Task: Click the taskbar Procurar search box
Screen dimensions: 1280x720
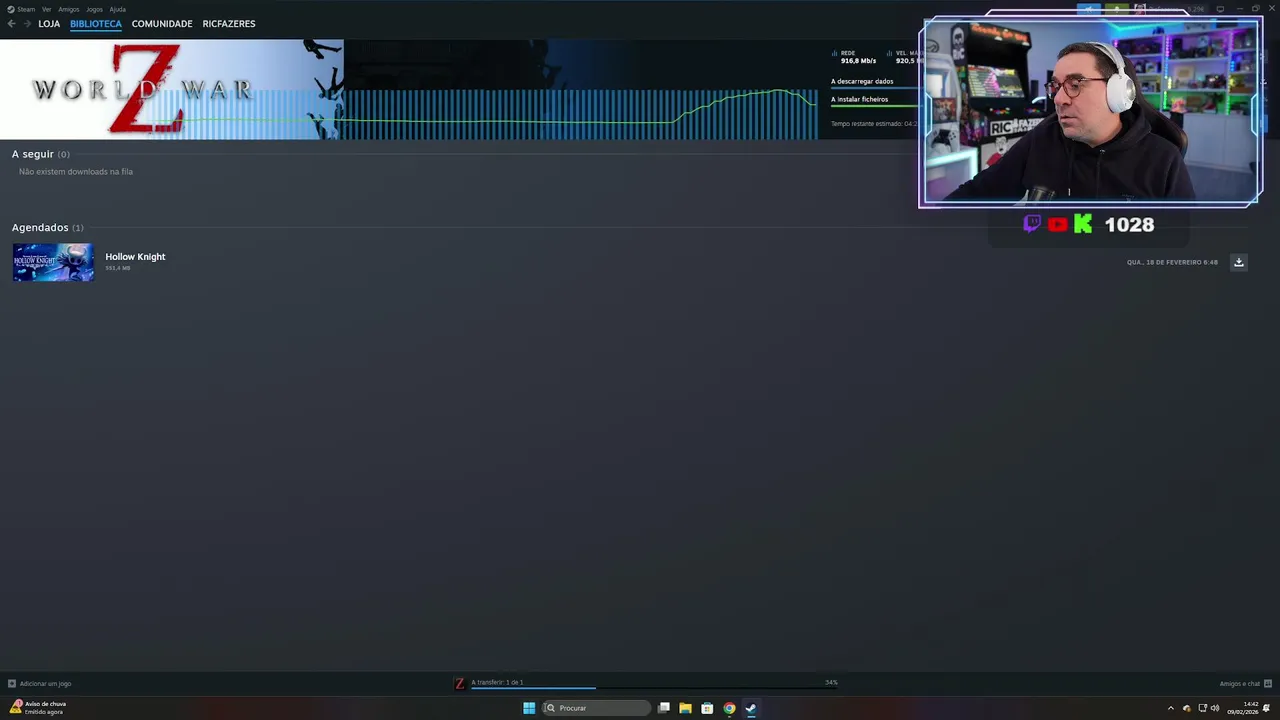Action: pos(597,708)
